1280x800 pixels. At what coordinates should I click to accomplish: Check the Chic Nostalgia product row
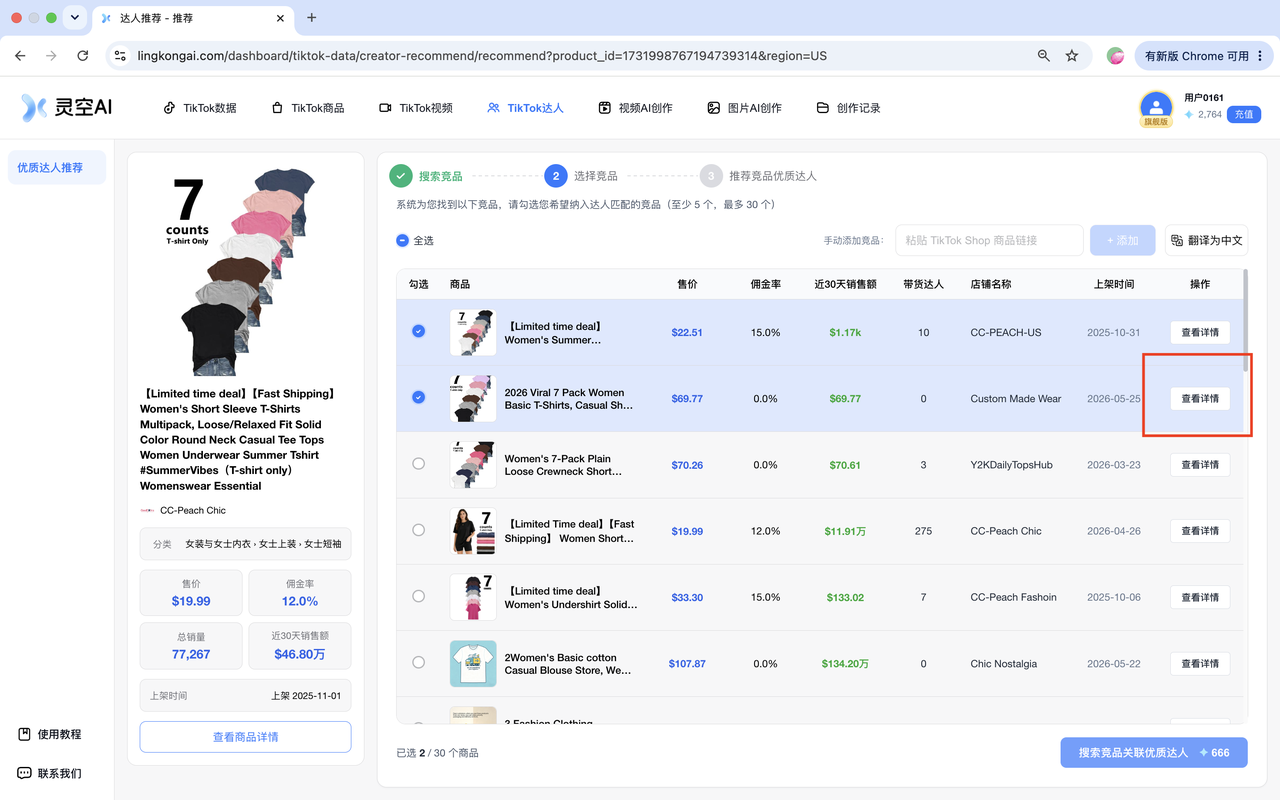419,662
